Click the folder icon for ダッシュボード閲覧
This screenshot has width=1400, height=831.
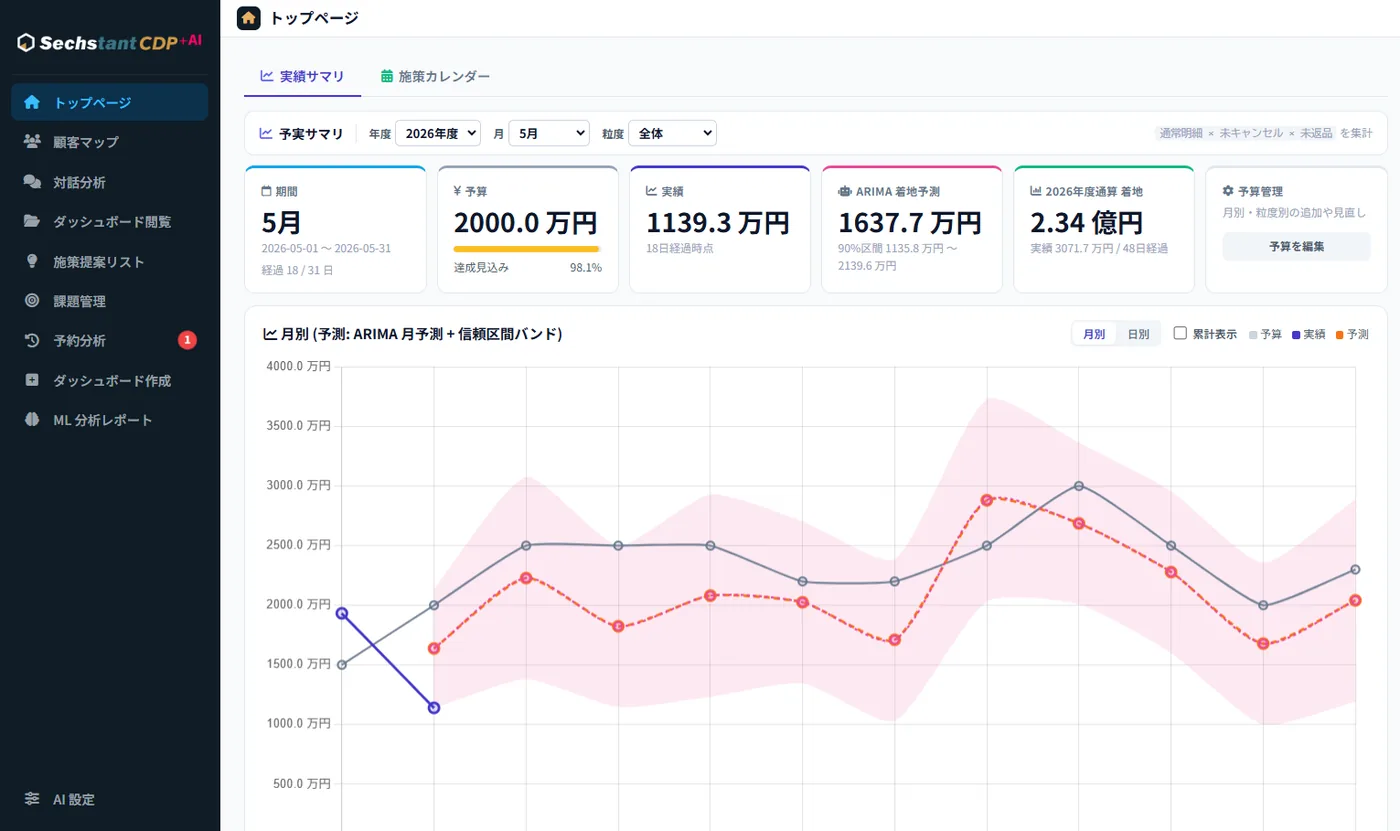pos(32,221)
